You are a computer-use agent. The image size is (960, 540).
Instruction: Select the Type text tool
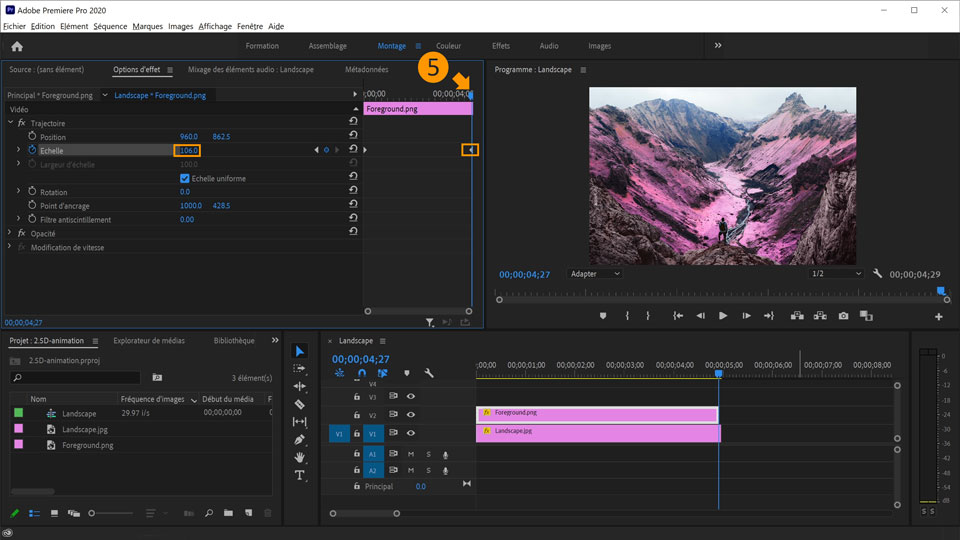300,476
